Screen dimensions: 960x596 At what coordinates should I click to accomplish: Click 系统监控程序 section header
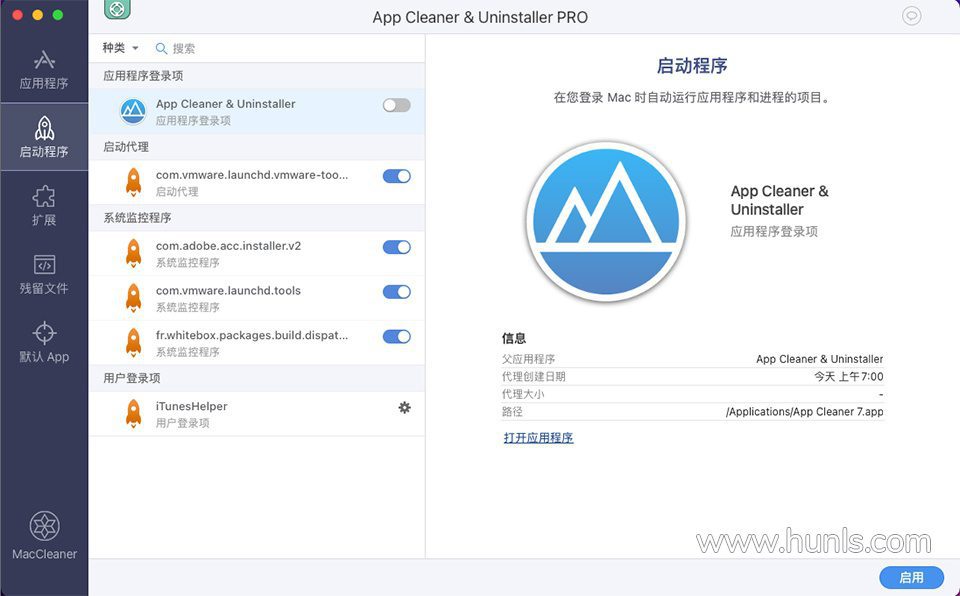[x=137, y=218]
